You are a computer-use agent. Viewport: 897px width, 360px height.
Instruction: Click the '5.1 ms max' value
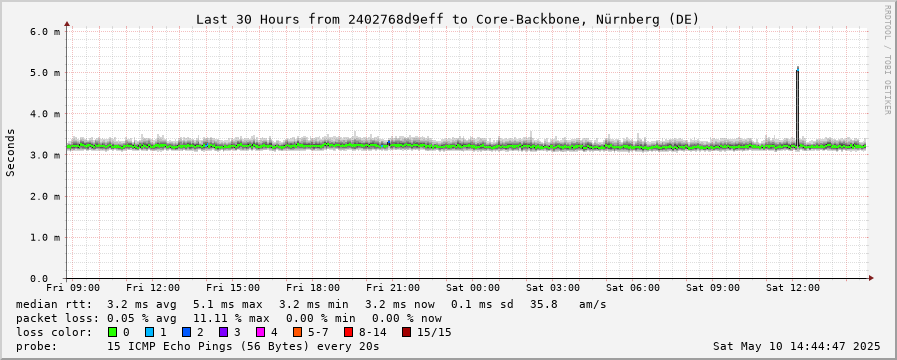point(227,304)
